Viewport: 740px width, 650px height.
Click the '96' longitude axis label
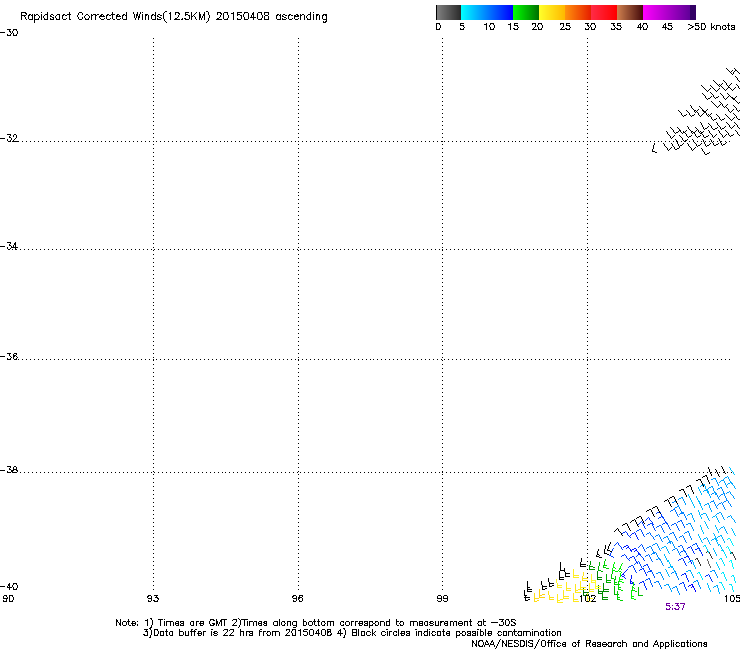click(297, 599)
